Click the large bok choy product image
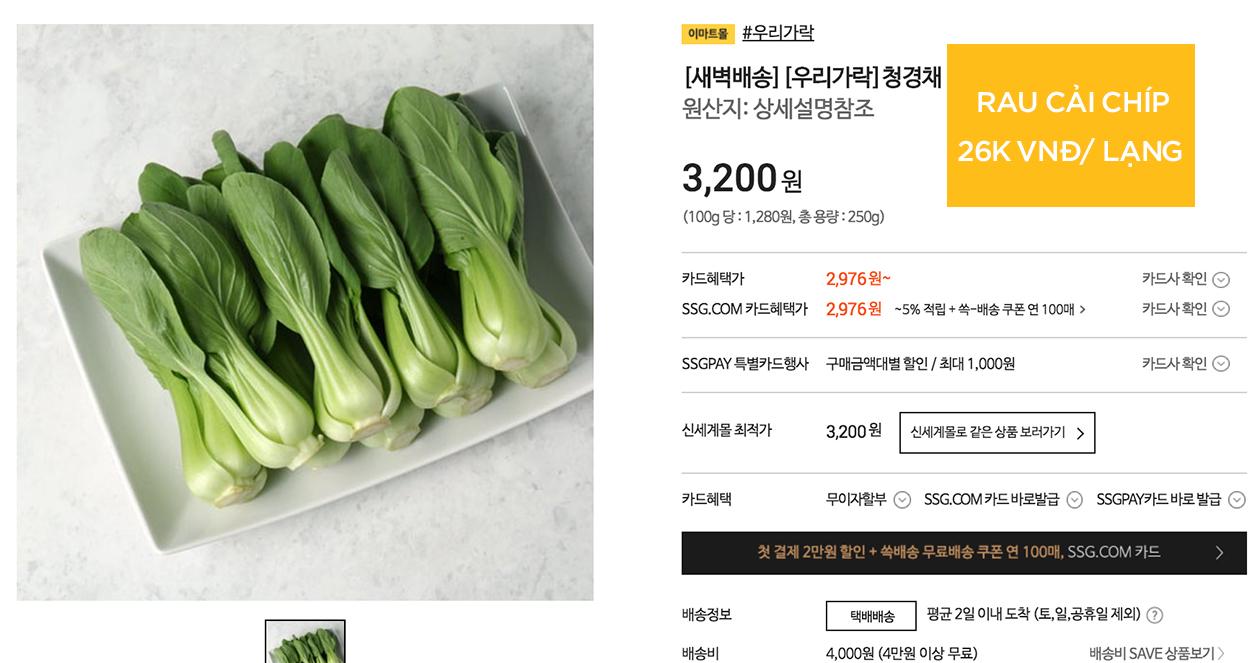1258x663 pixels. tap(305, 312)
